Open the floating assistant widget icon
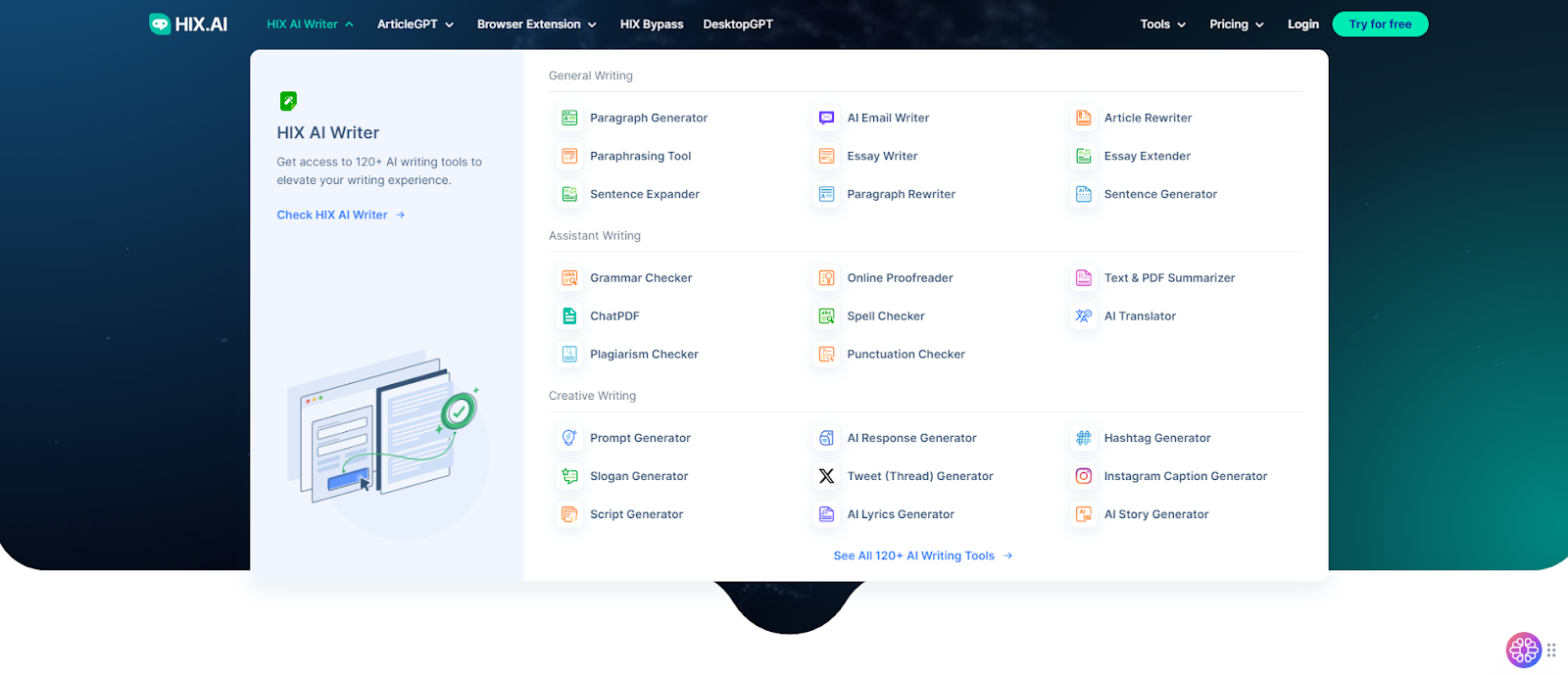The width and height of the screenshot is (1568, 675). pyautogui.click(x=1524, y=650)
